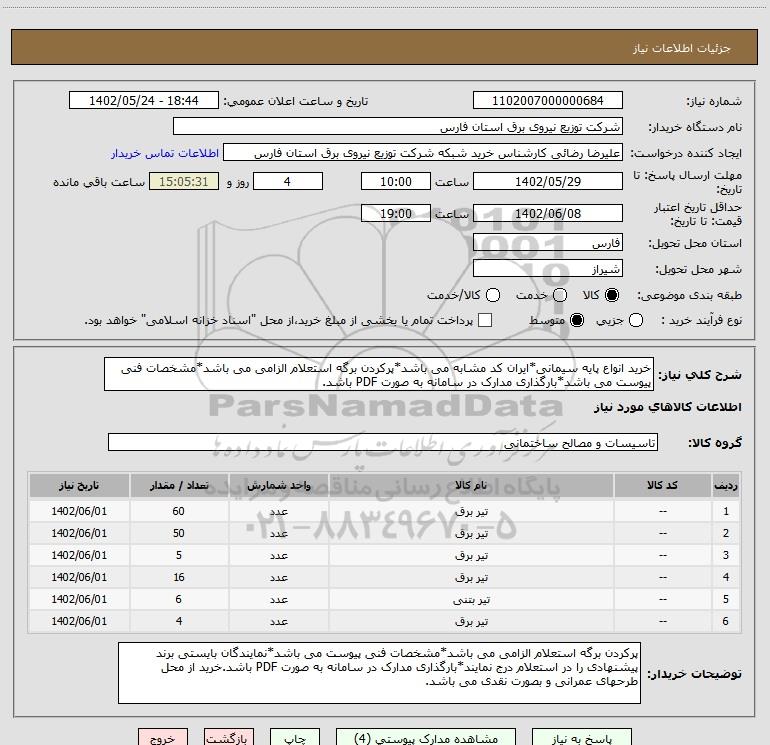Click the واحد شمارش column header
770x745 pixels.
point(278,485)
